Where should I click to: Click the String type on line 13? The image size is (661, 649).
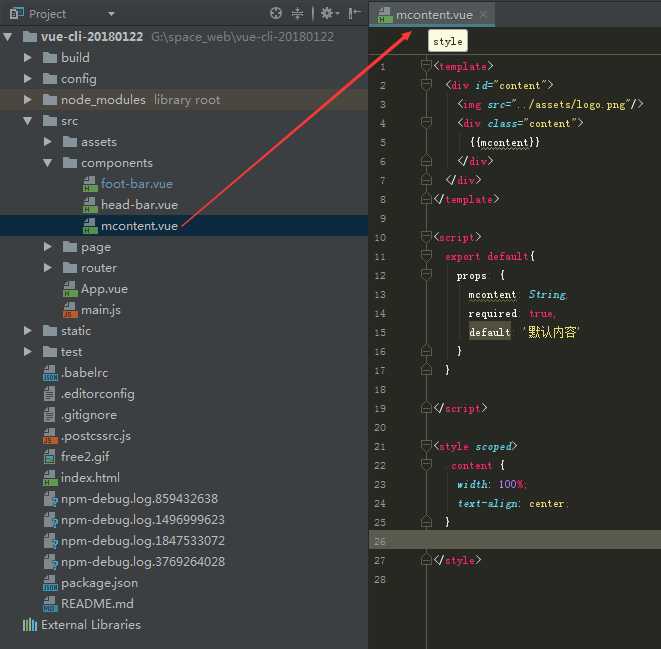point(547,294)
